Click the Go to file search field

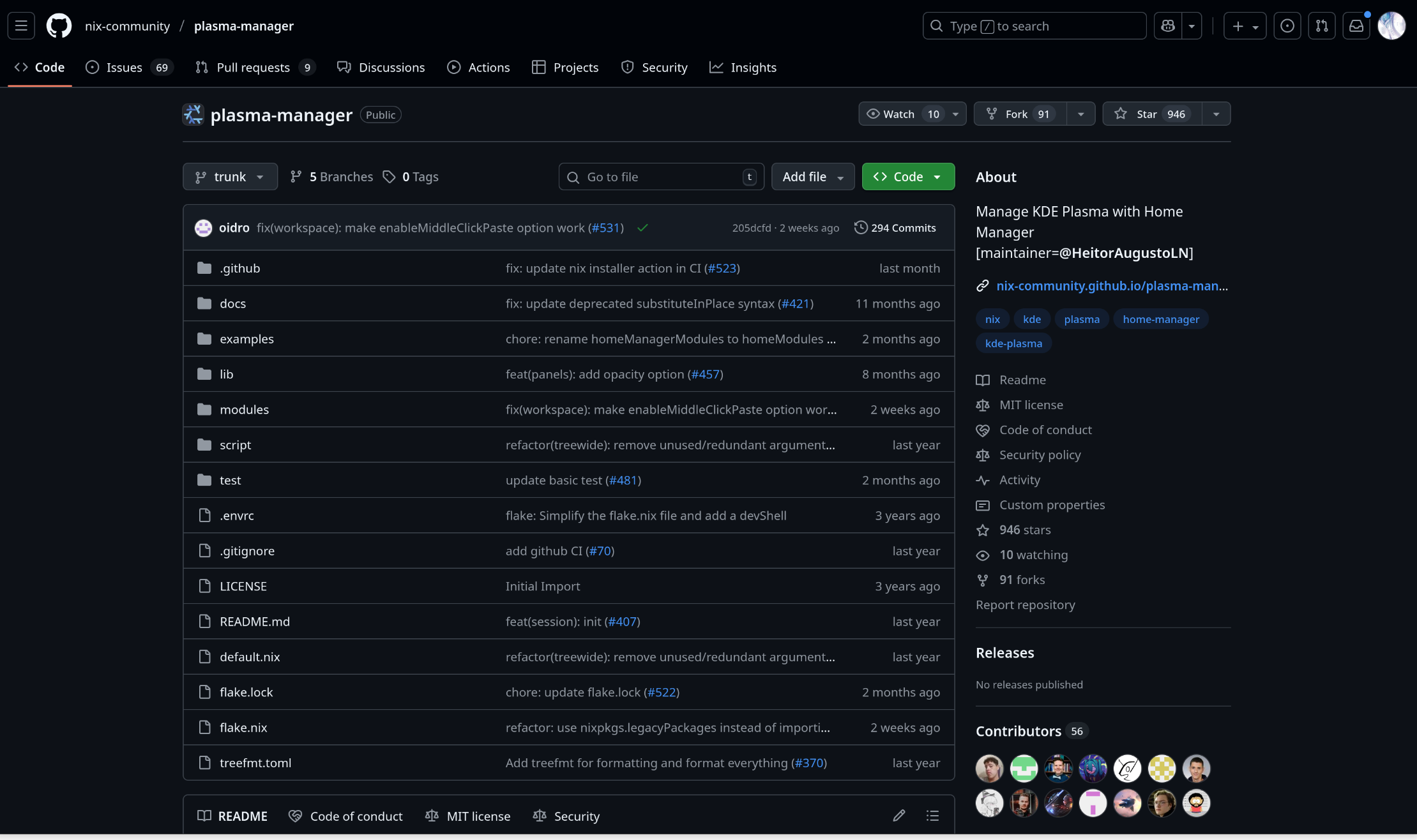tap(661, 177)
